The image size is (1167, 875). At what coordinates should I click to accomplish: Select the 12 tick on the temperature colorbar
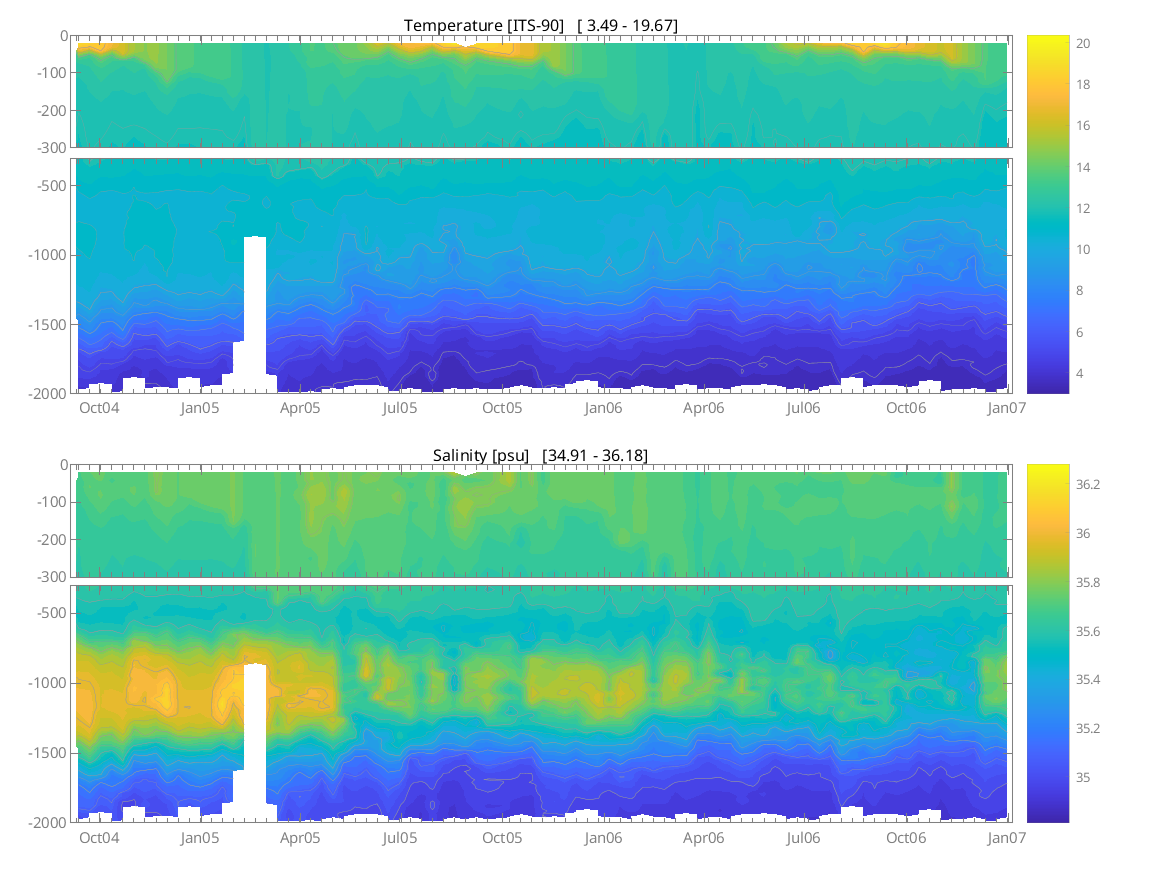pos(1048,208)
